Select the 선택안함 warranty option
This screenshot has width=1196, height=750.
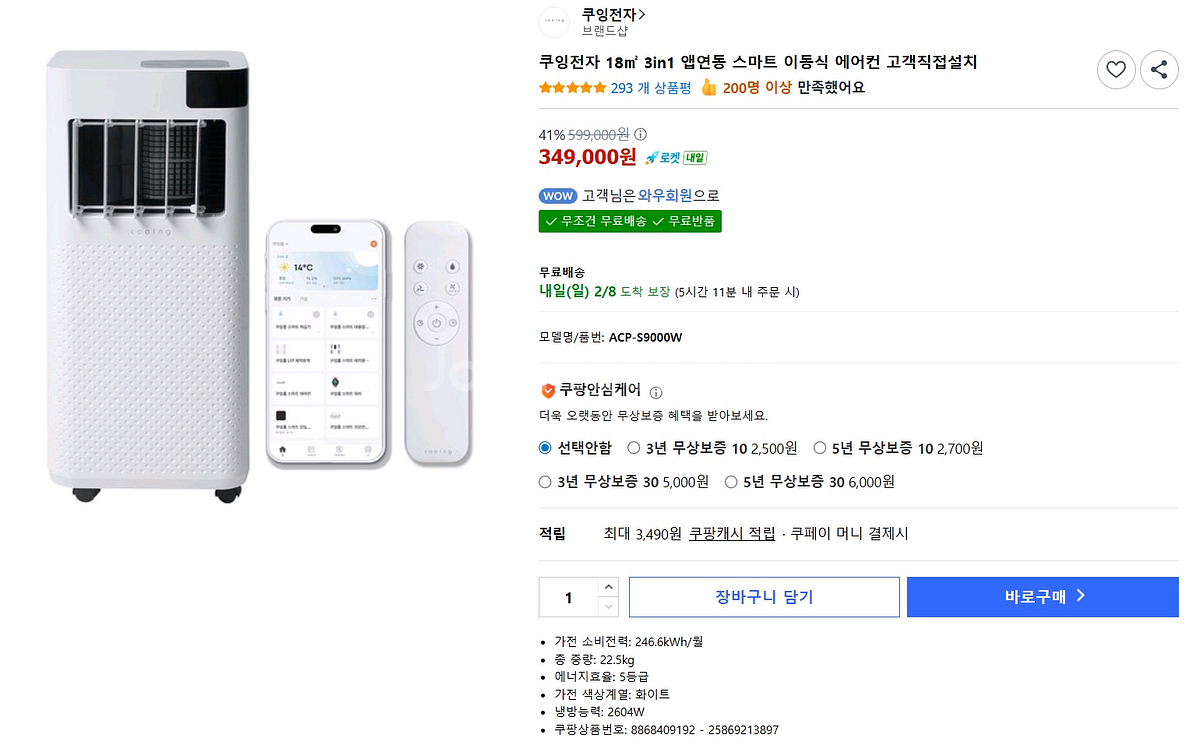click(545, 448)
